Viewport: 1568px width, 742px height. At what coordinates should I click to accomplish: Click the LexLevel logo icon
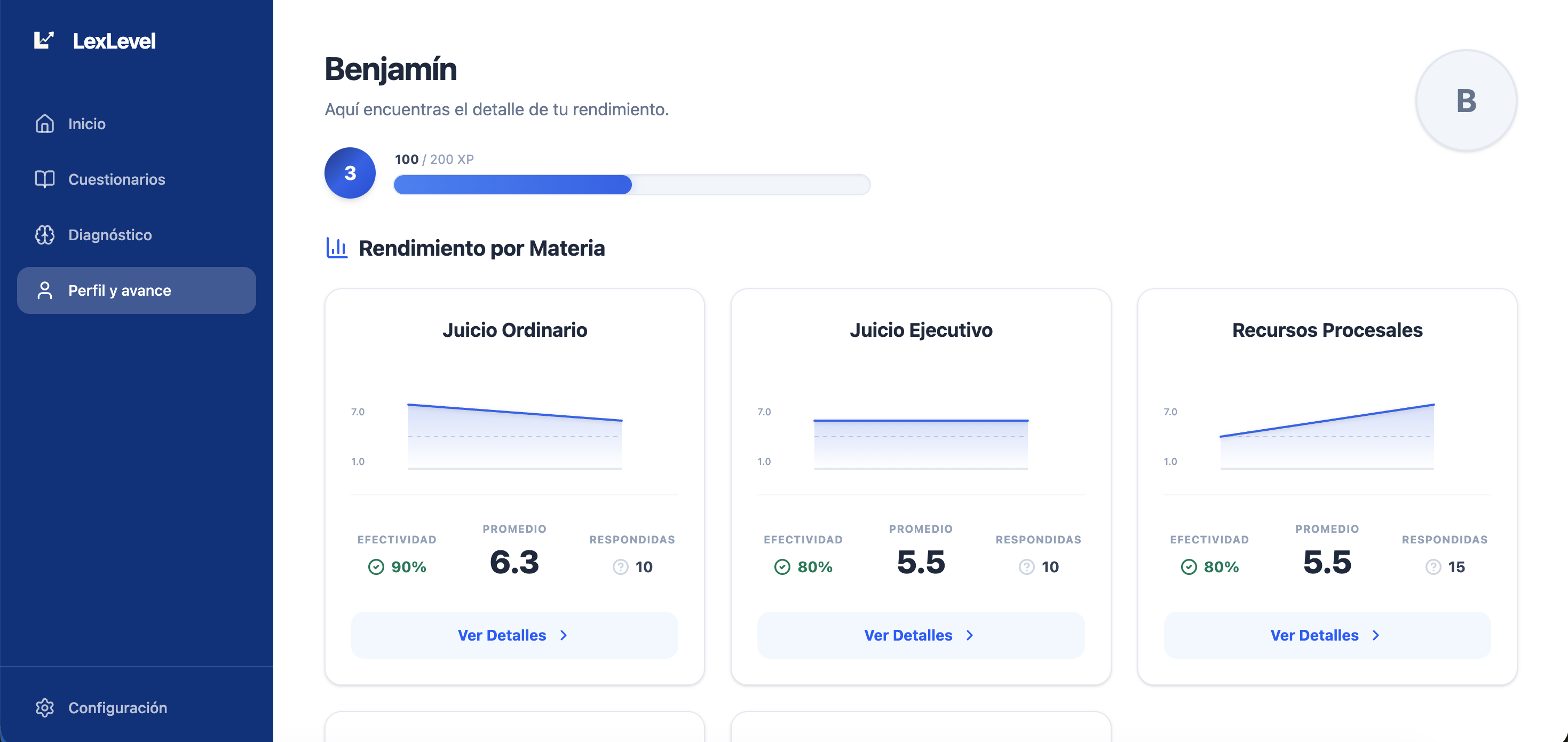(x=44, y=40)
